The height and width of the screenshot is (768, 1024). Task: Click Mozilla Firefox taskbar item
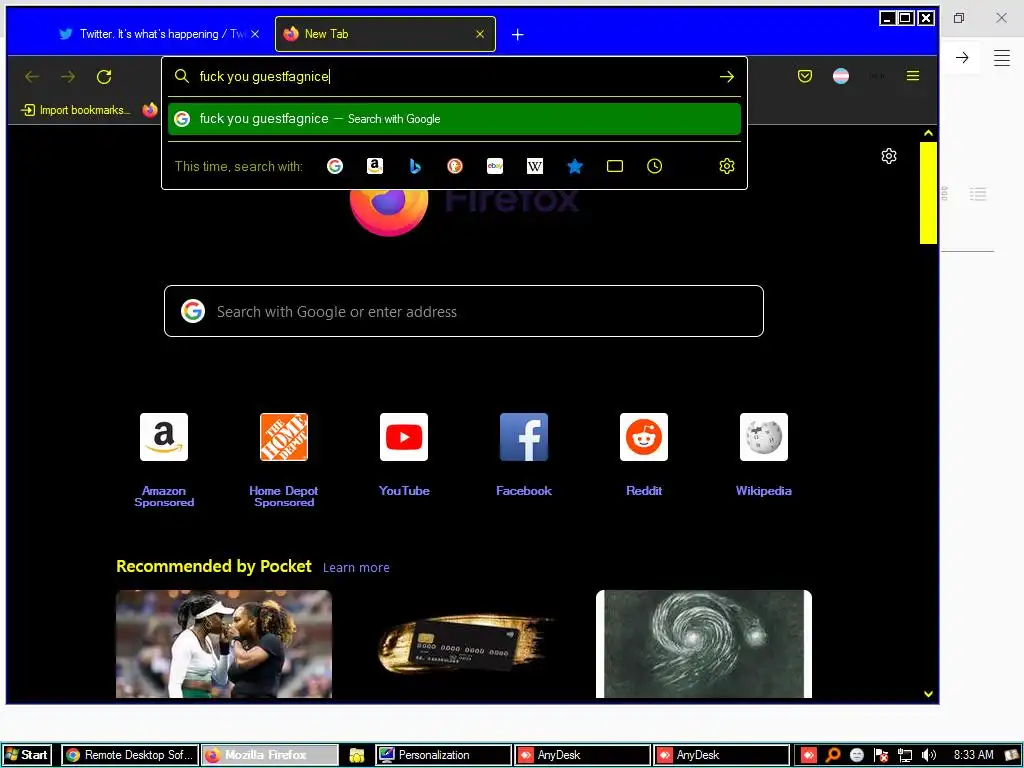pos(270,755)
